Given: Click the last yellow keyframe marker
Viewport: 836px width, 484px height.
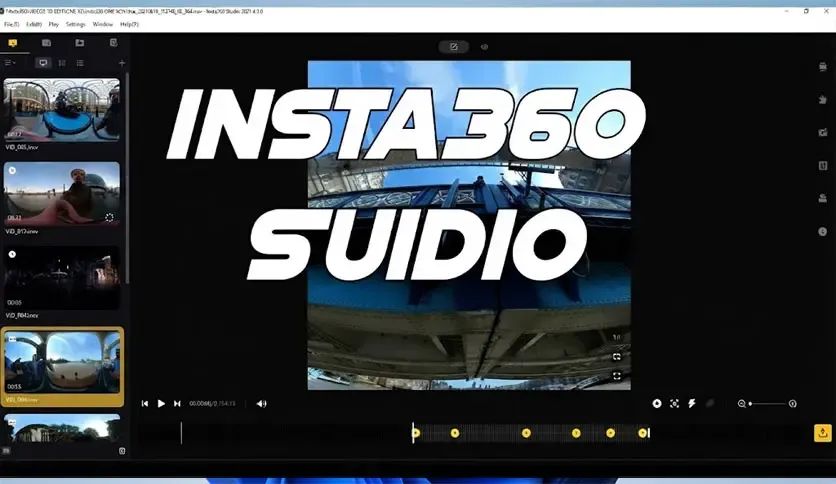Looking at the screenshot, I should click(x=642, y=433).
